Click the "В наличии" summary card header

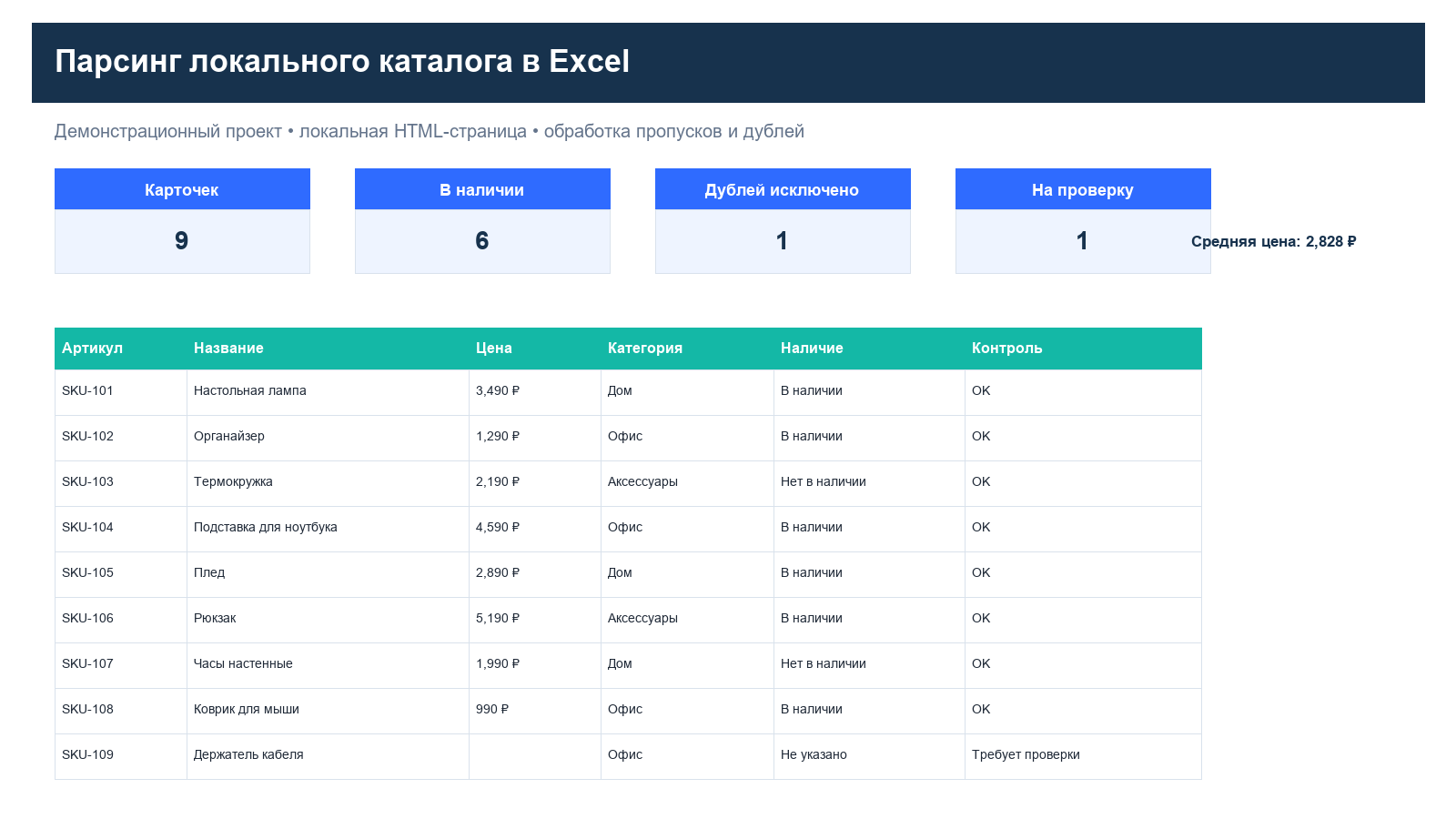click(482, 189)
